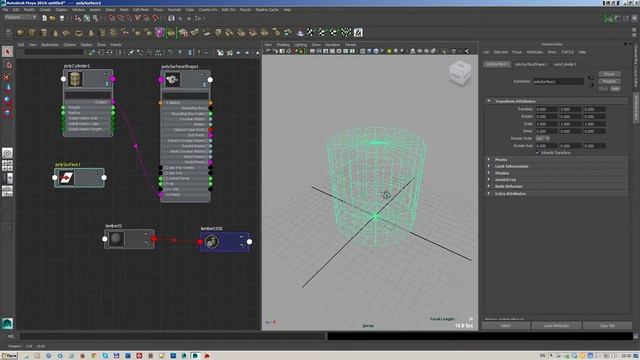Open viewport Shading menu

(x=283, y=44)
